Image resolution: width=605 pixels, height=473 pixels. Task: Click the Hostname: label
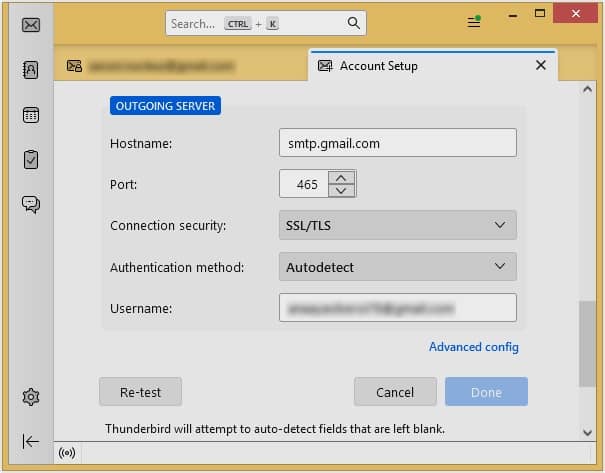141,144
